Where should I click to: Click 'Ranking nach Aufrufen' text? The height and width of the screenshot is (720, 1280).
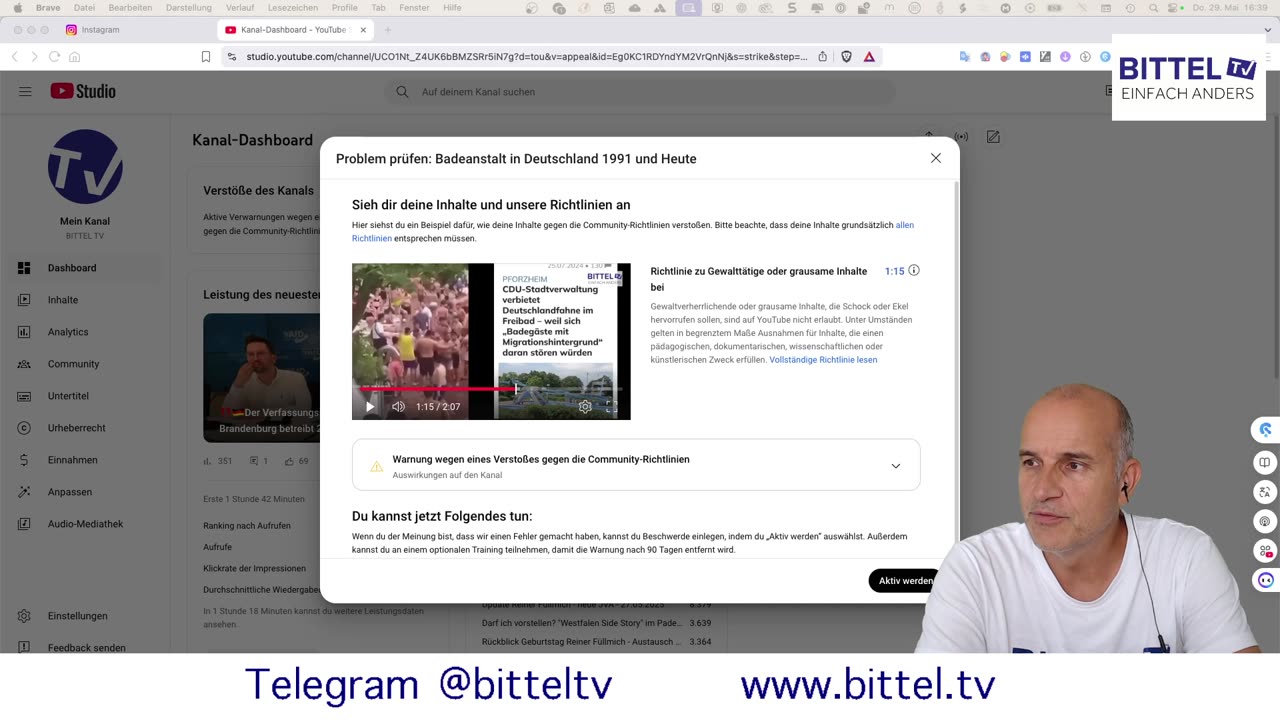tap(247, 526)
